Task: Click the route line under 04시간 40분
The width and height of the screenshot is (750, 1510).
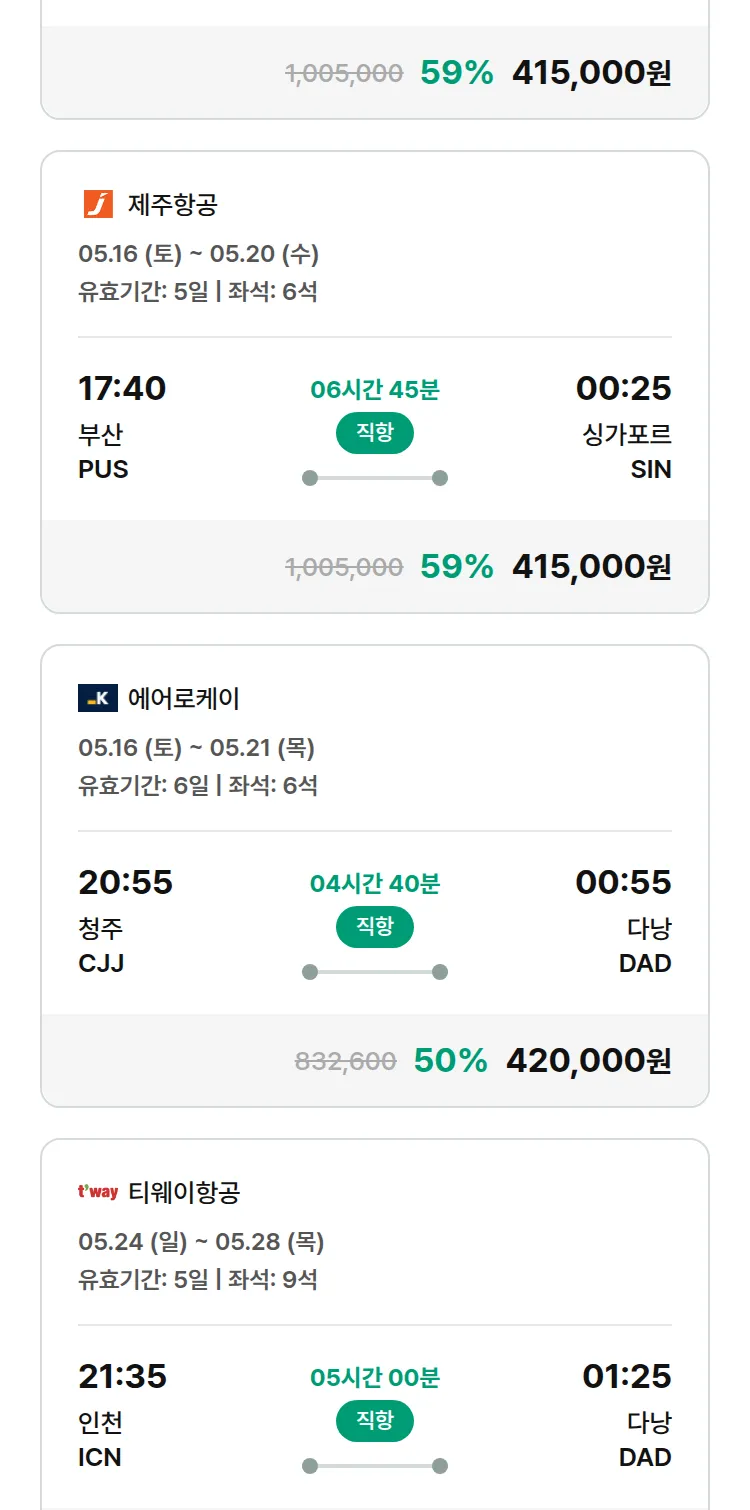Action: (x=374, y=972)
